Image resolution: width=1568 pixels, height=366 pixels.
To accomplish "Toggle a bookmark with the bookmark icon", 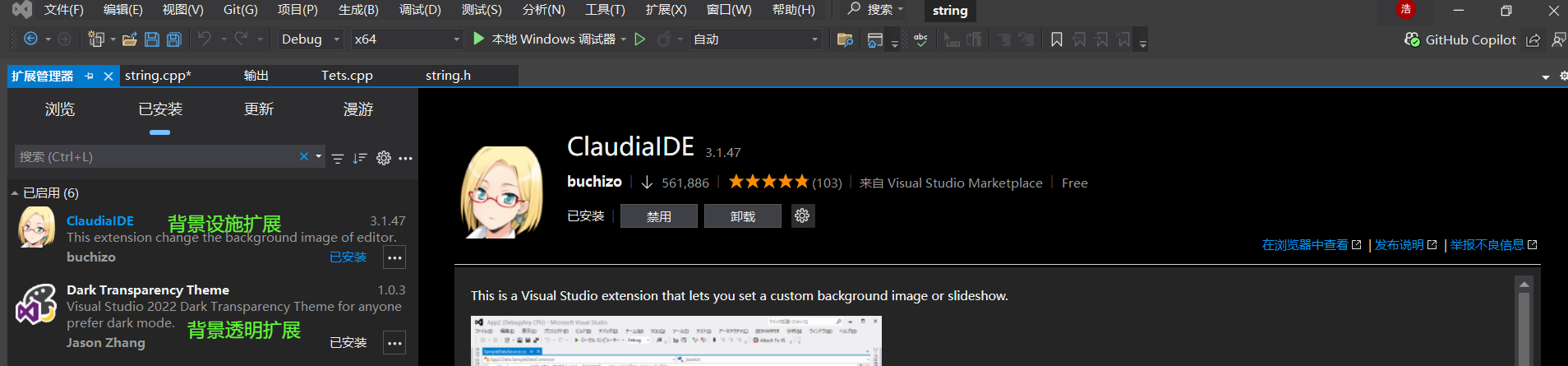I will click(x=1057, y=39).
